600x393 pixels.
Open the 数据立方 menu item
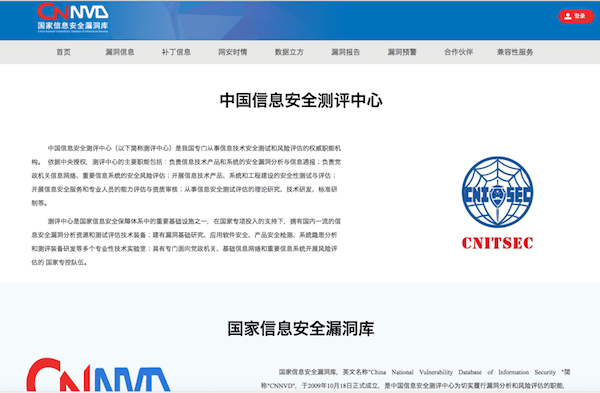pos(289,52)
